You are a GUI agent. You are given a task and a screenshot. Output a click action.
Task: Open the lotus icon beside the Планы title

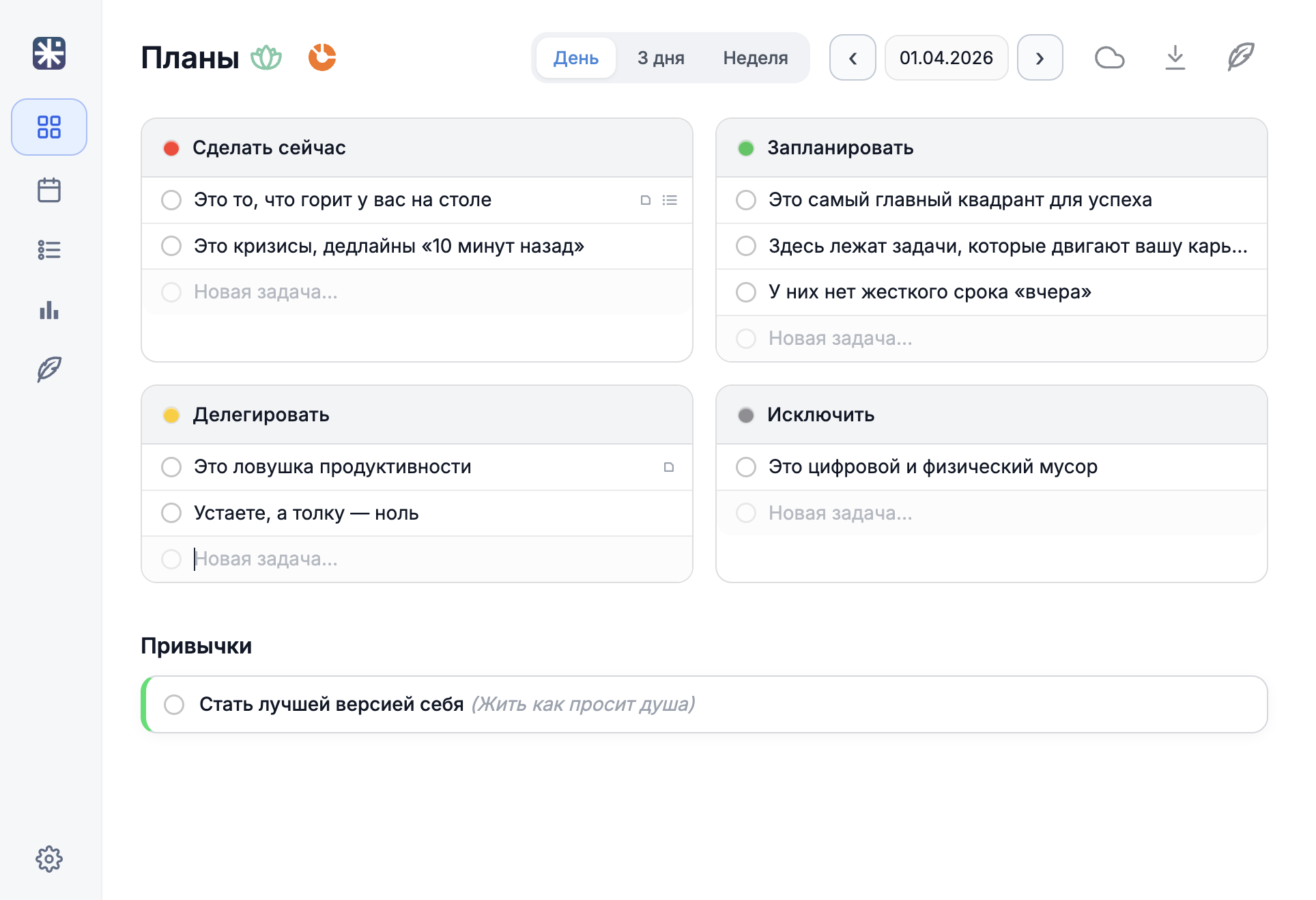[x=266, y=57]
